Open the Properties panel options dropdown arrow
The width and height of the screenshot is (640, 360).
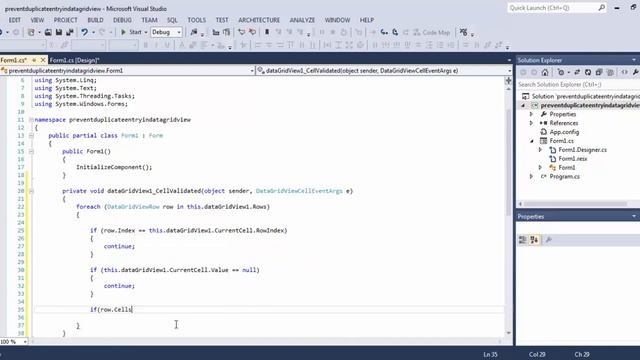click(x=634, y=216)
